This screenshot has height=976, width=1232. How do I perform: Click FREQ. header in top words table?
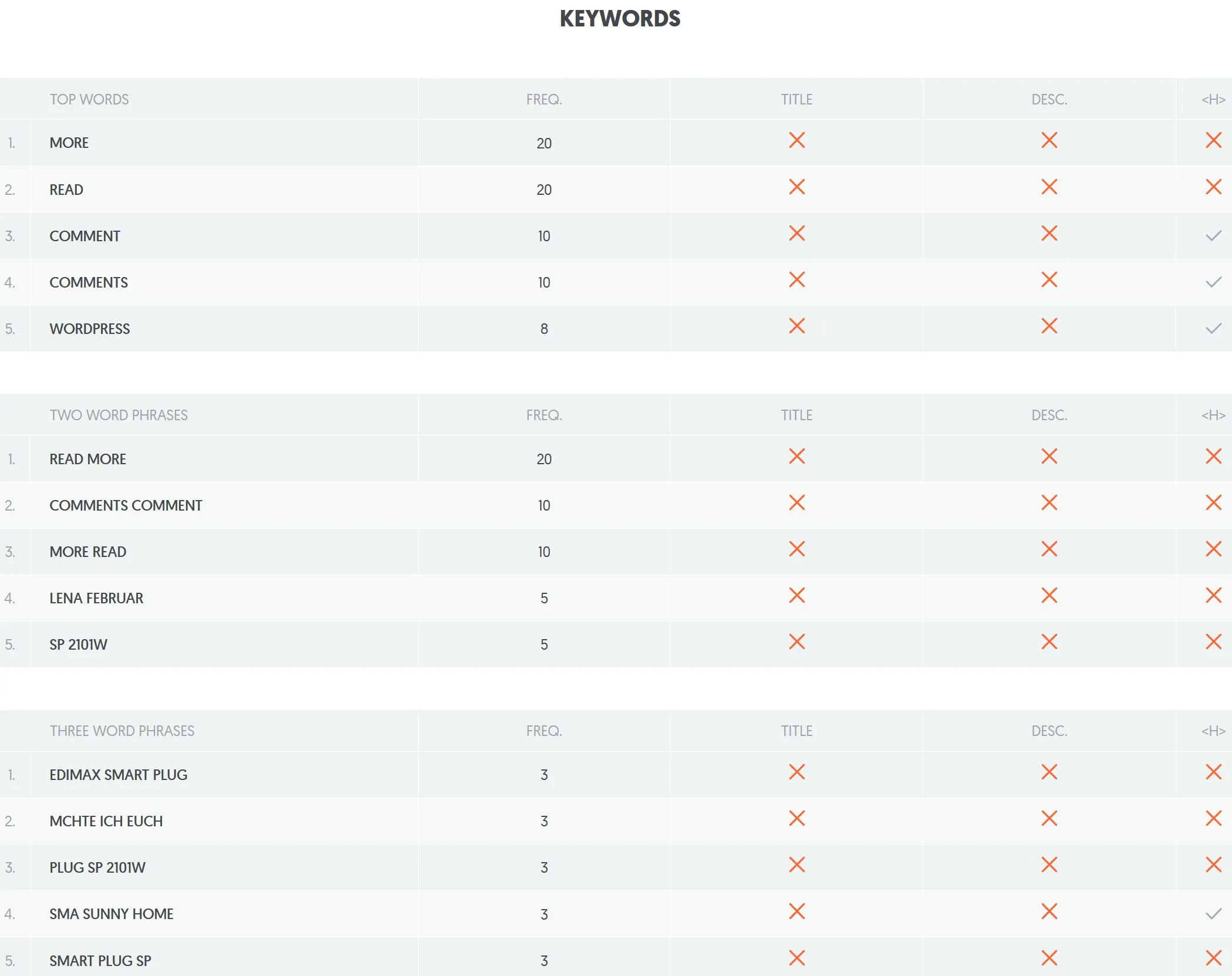coord(544,99)
